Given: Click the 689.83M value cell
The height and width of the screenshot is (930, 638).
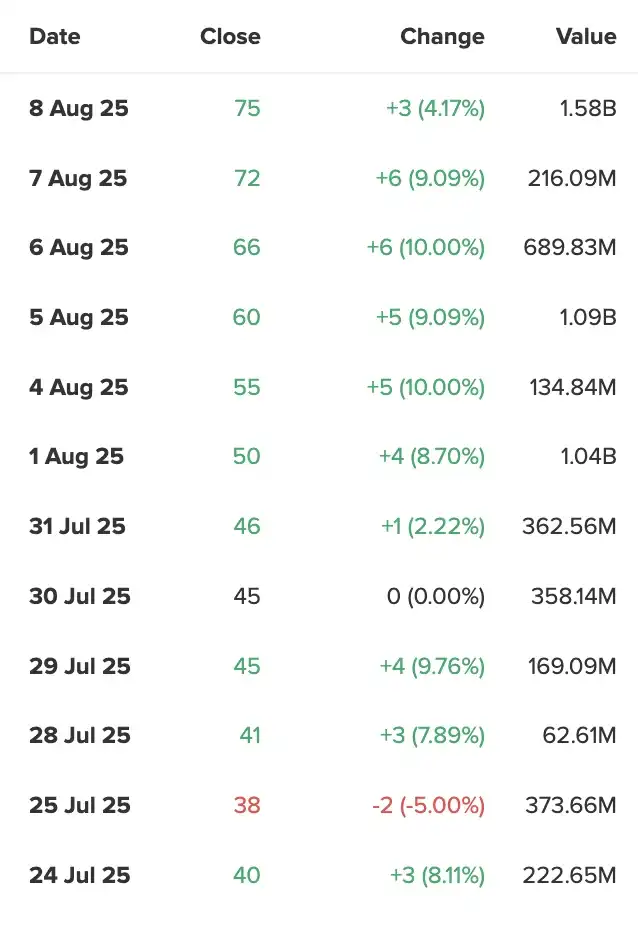Looking at the screenshot, I should (570, 247).
